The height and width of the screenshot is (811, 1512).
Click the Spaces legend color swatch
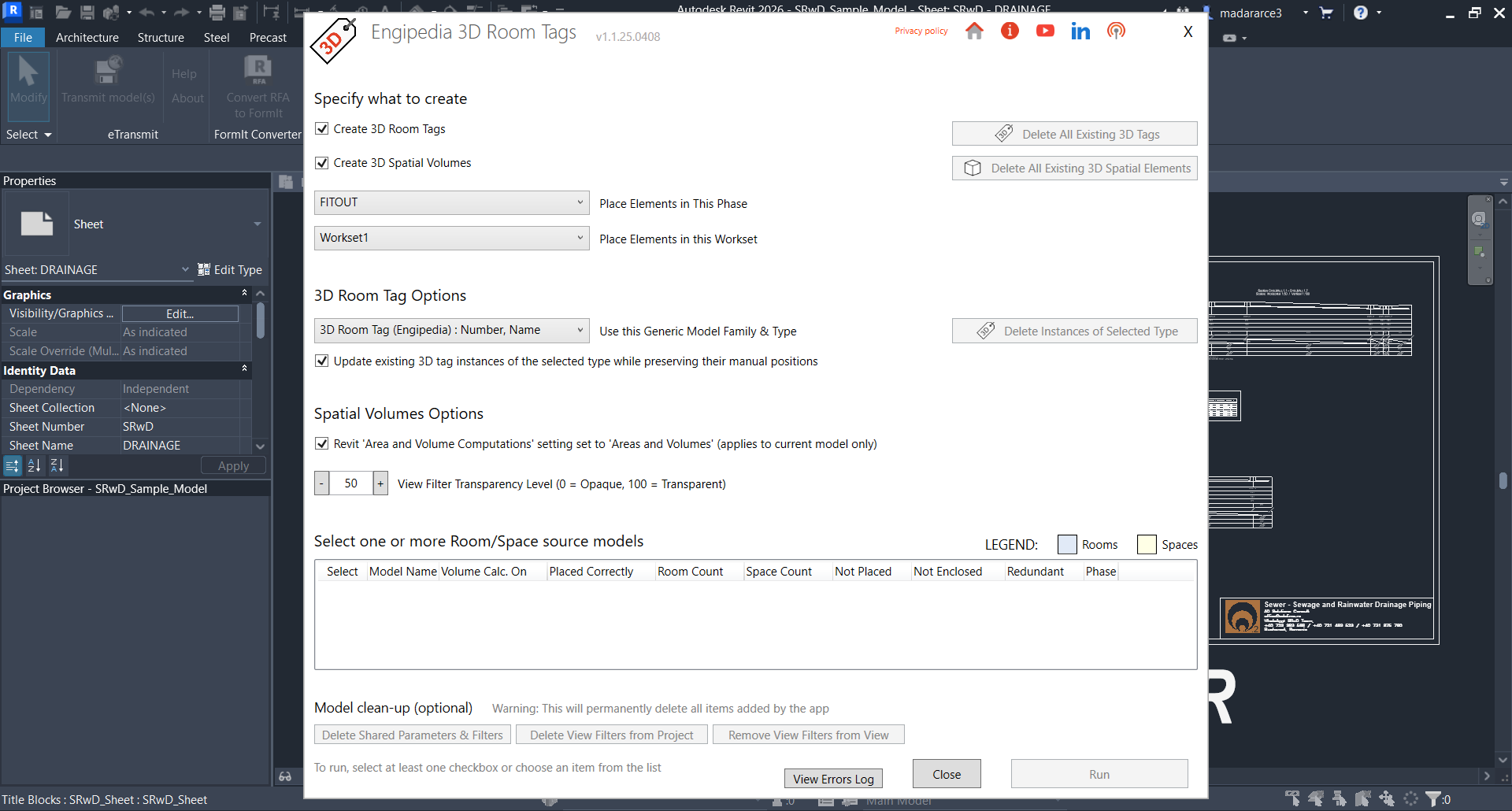coord(1147,544)
